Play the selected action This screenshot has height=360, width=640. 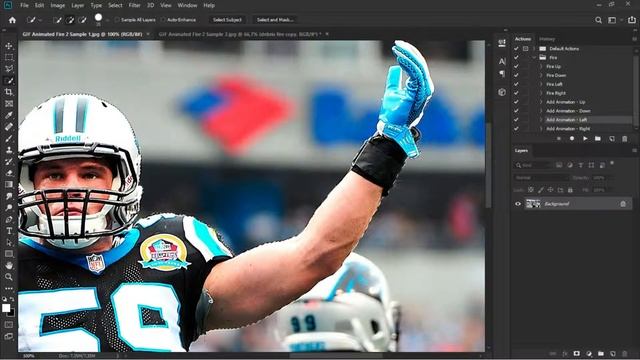[585, 139]
